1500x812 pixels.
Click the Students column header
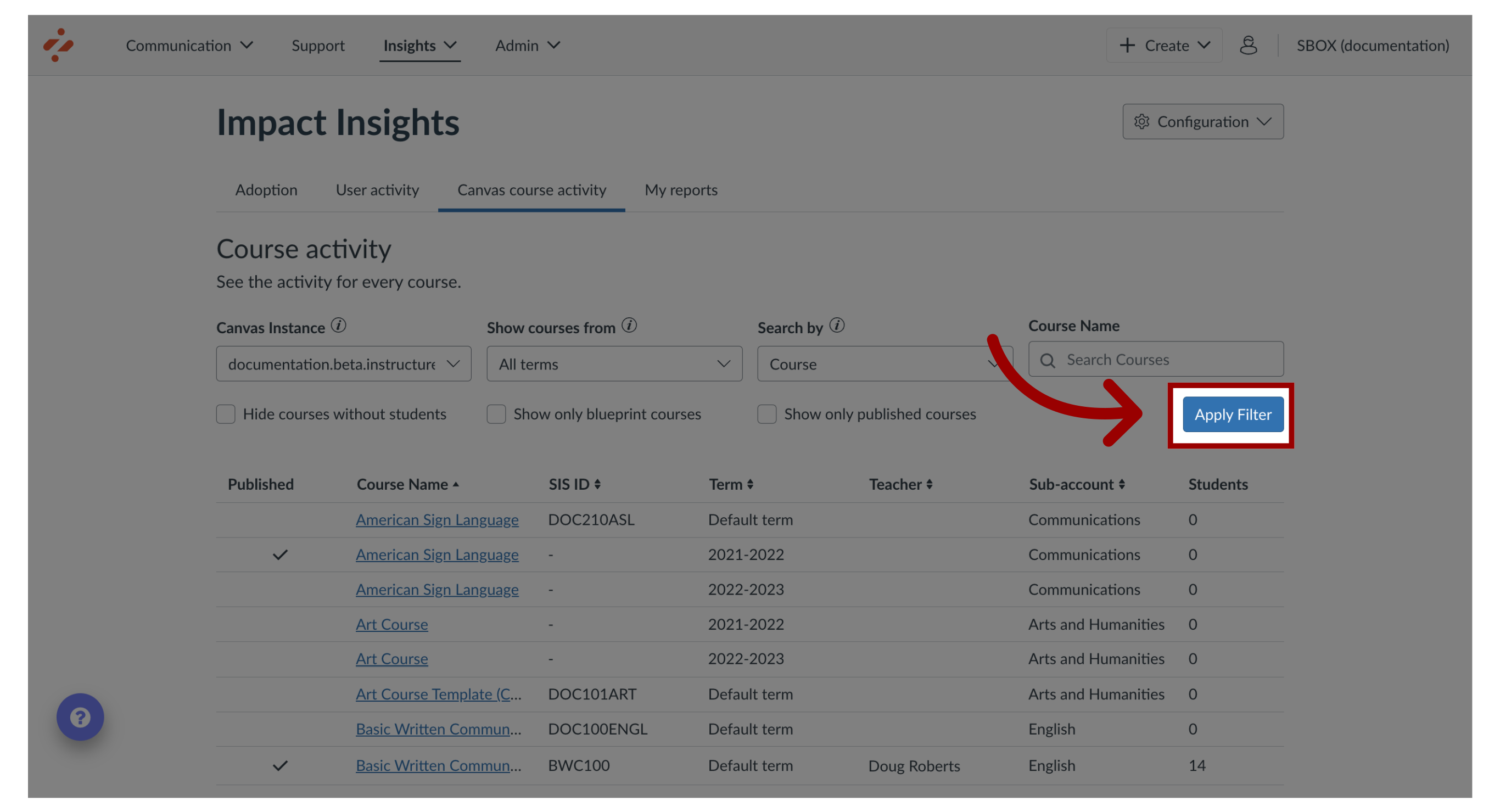click(x=1218, y=484)
